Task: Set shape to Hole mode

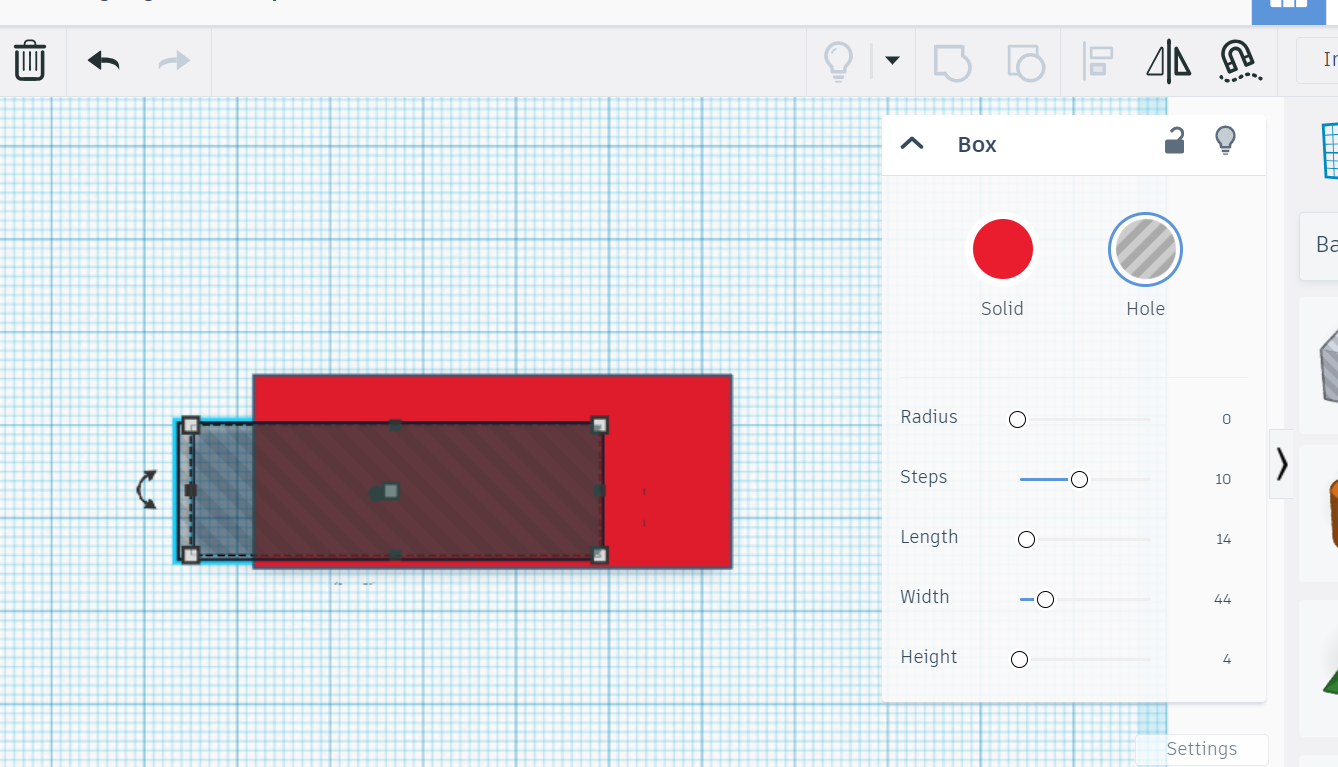Action: tap(1145, 249)
